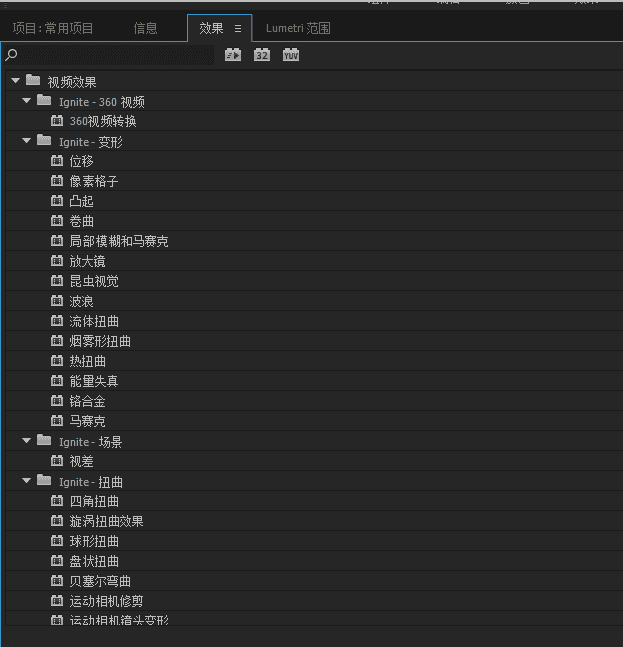Screen dimensions: 623x647
Task: Select the 运动相机镜头变形 effect
Action: tap(119, 620)
